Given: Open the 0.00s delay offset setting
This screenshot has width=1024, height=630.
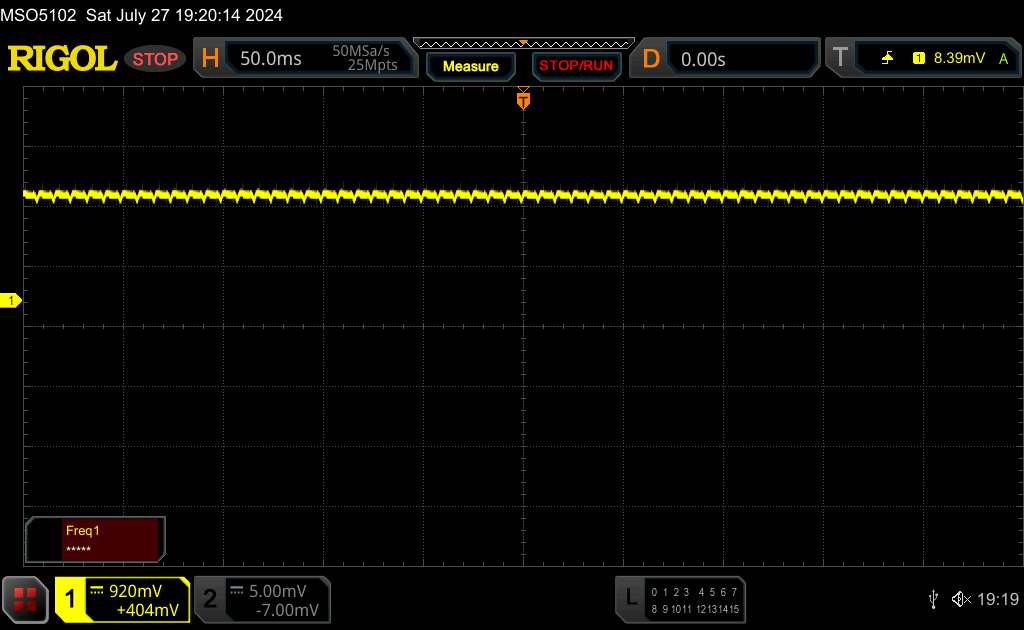Looking at the screenshot, I should tap(703, 59).
